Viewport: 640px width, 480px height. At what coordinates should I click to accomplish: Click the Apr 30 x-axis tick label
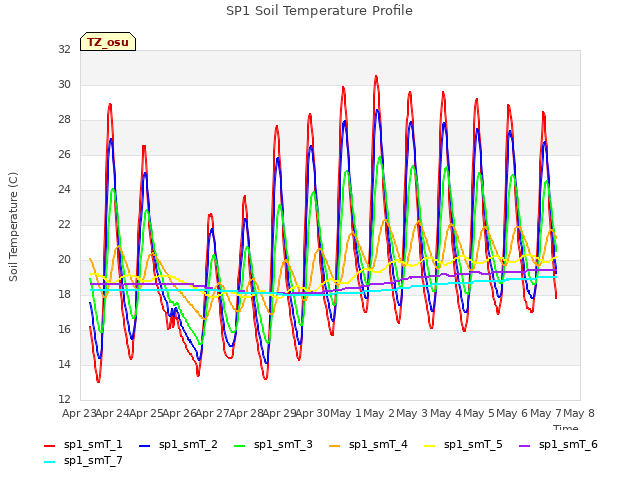coord(313,413)
